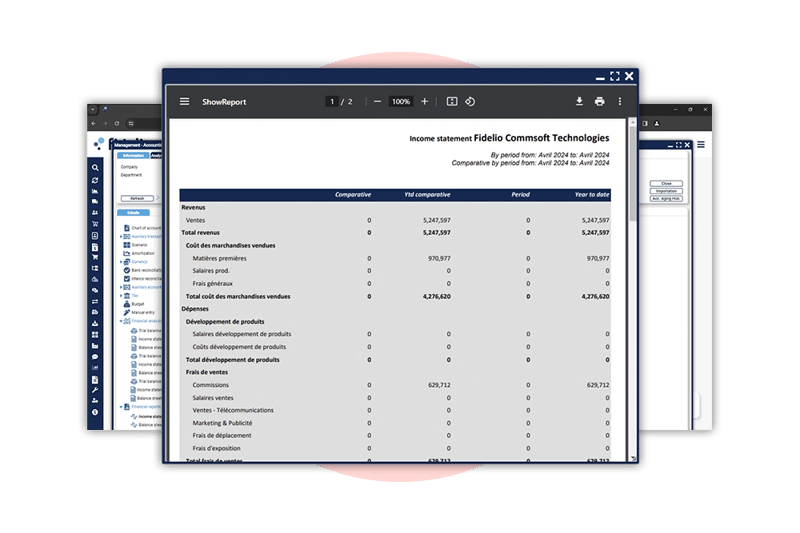Collapse the Financial reports tree node
This screenshot has height=533, width=800.
click(121, 407)
